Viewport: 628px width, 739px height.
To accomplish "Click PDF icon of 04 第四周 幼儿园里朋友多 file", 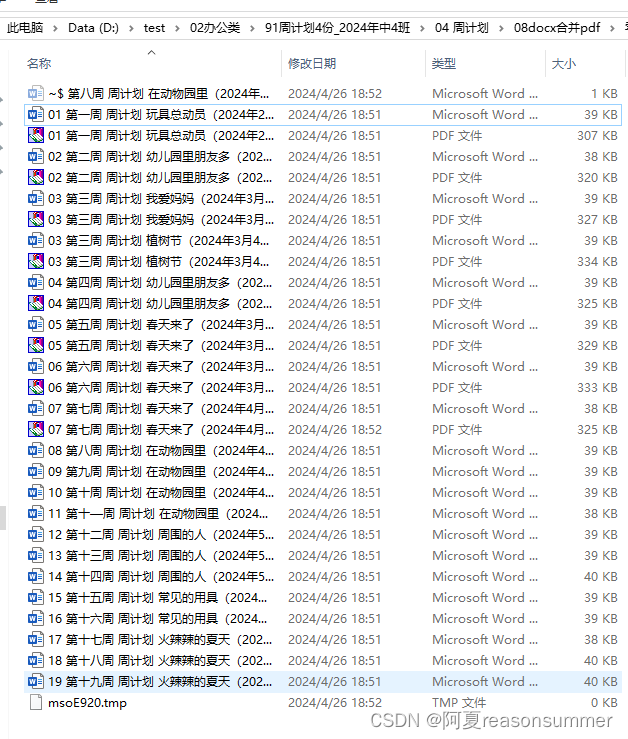I will click(36, 304).
